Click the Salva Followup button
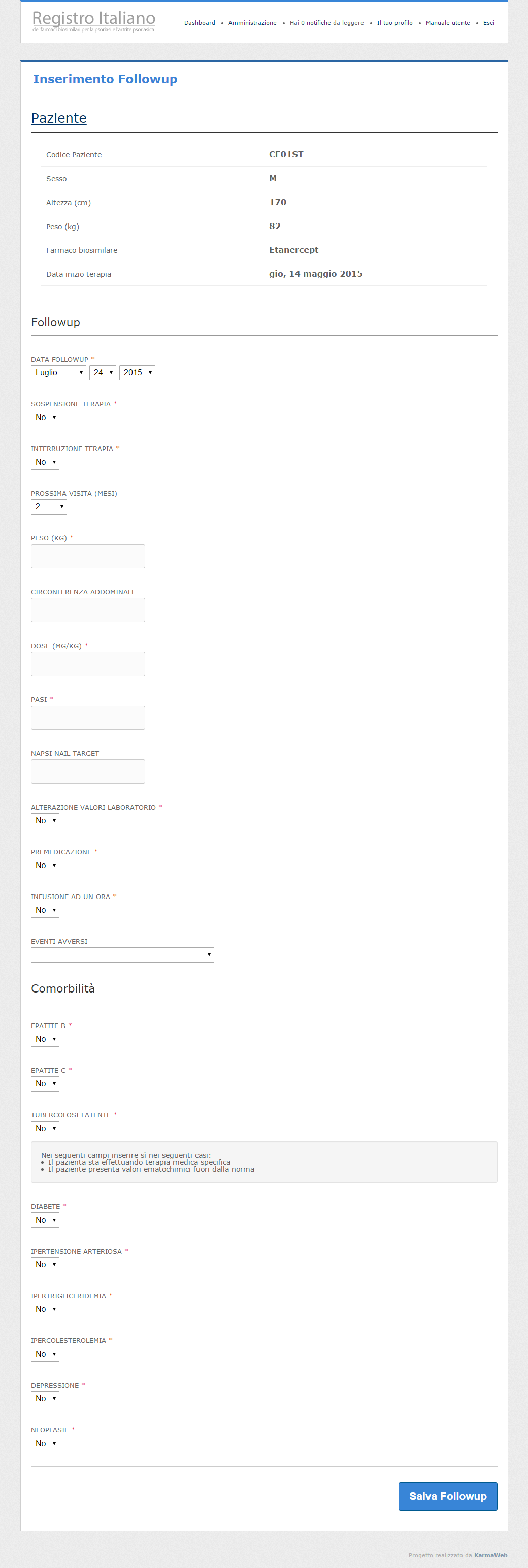This screenshot has width=528, height=1568. tap(448, 1496)
